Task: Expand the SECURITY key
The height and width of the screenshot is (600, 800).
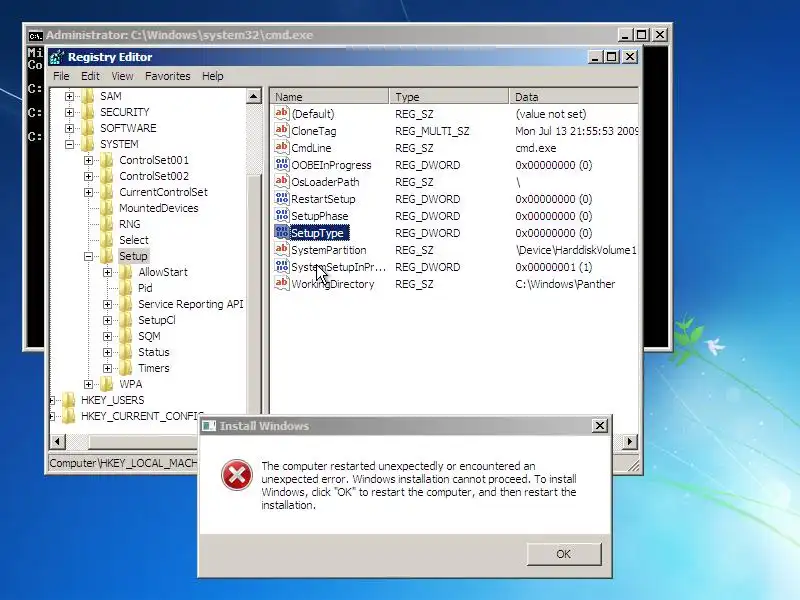Action: 69,112
